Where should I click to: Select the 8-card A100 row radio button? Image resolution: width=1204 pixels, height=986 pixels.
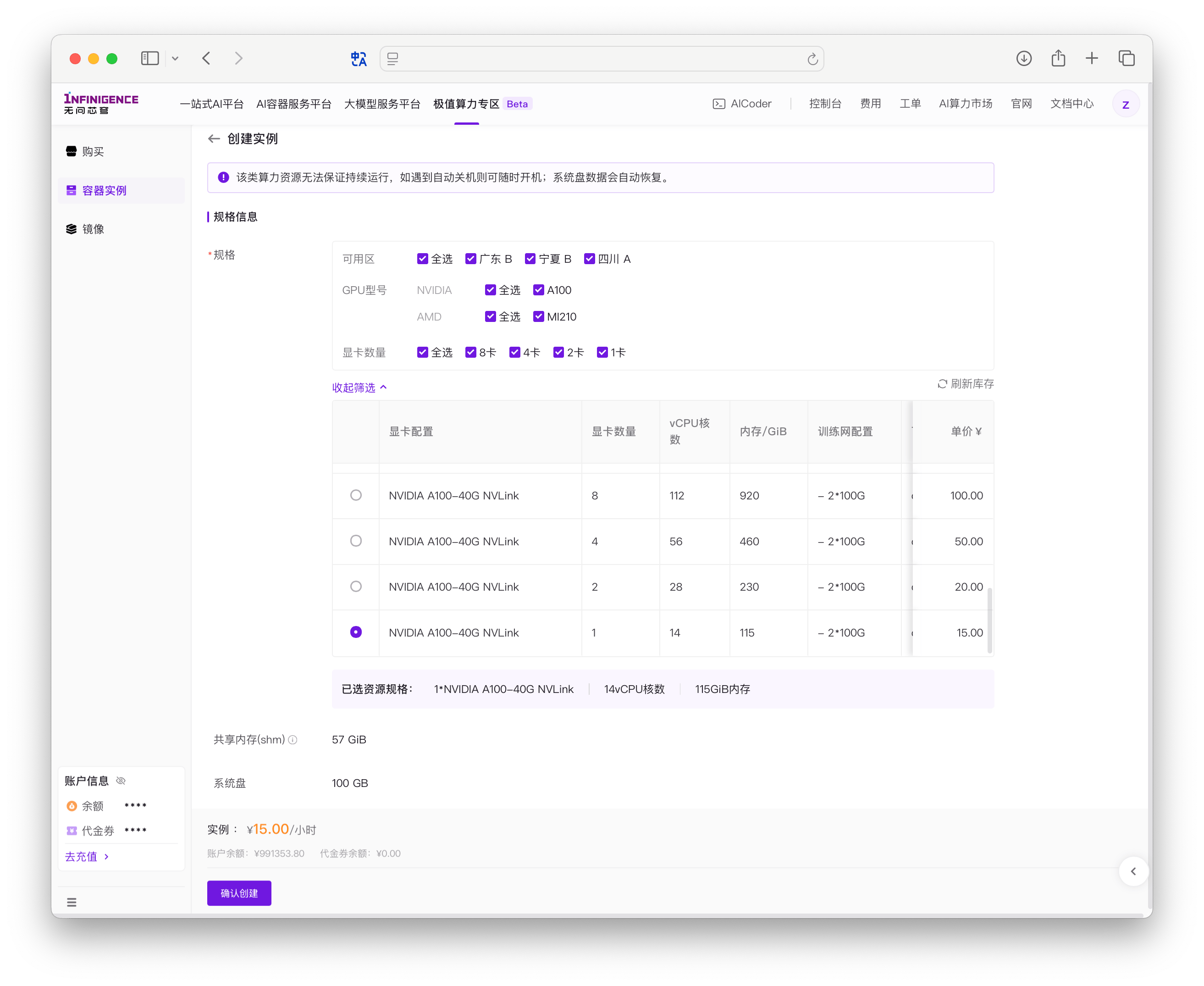(355, 495)
